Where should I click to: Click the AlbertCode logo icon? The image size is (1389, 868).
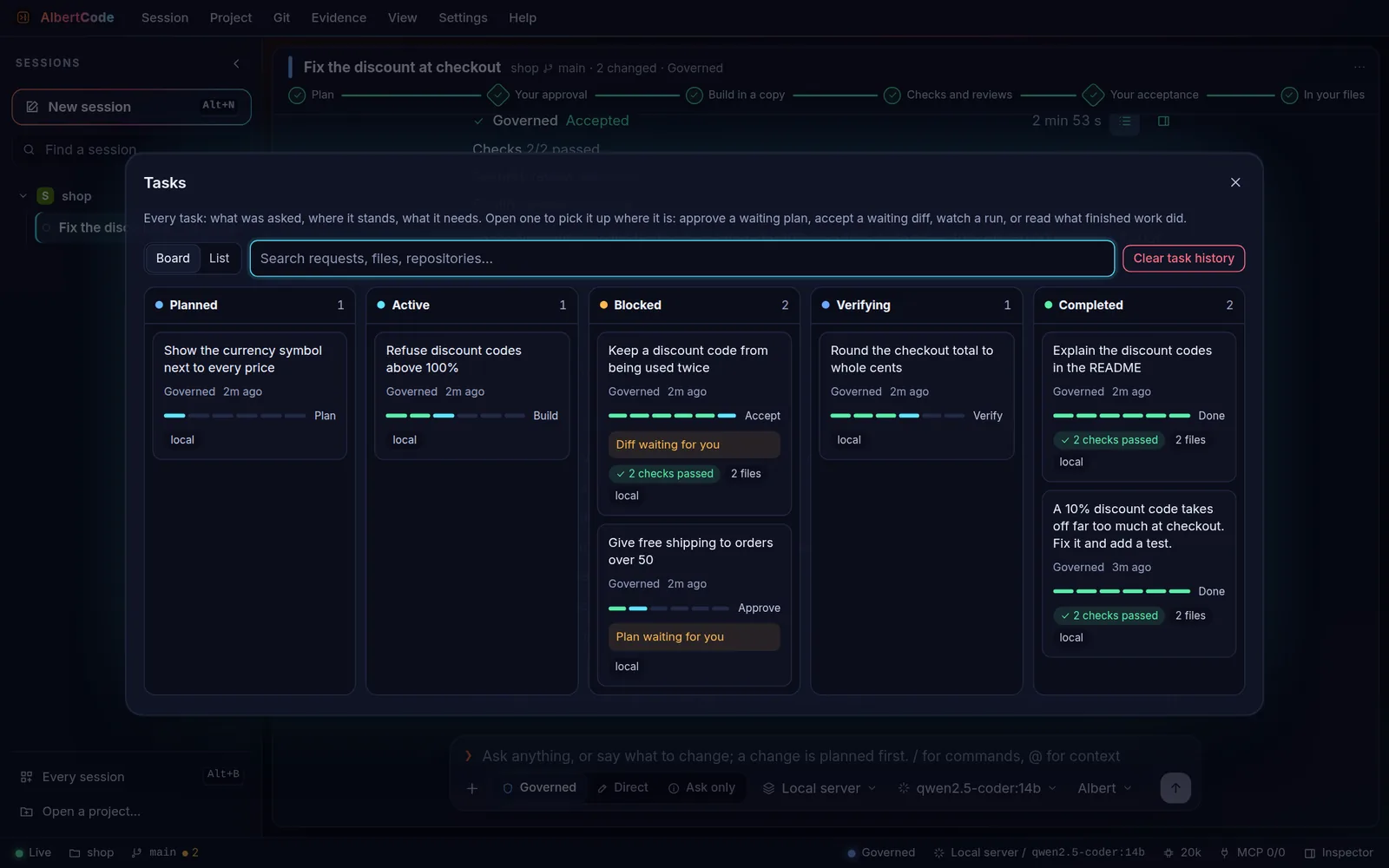[23, 17]
